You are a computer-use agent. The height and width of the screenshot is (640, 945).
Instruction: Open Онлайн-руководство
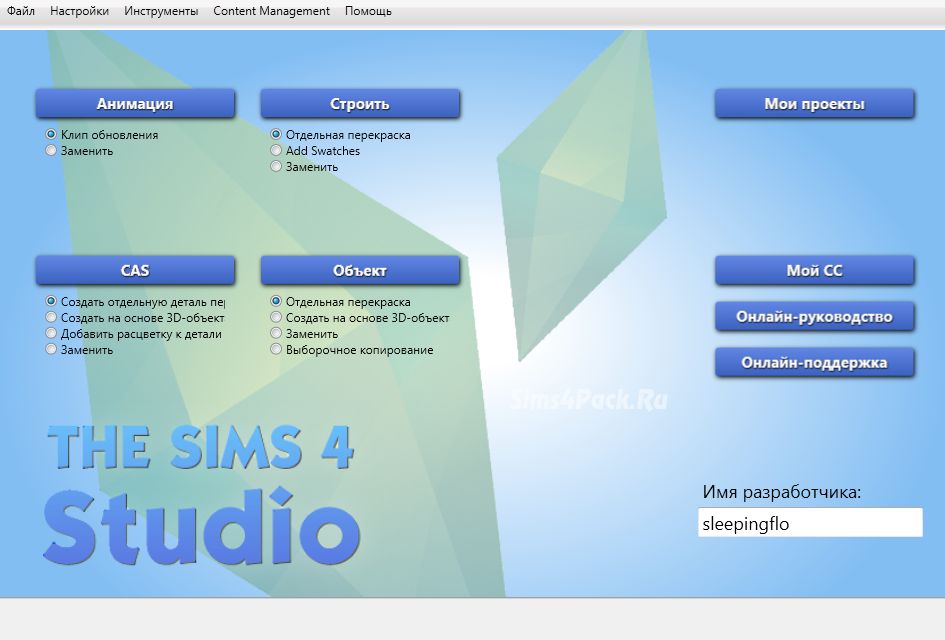814,316
